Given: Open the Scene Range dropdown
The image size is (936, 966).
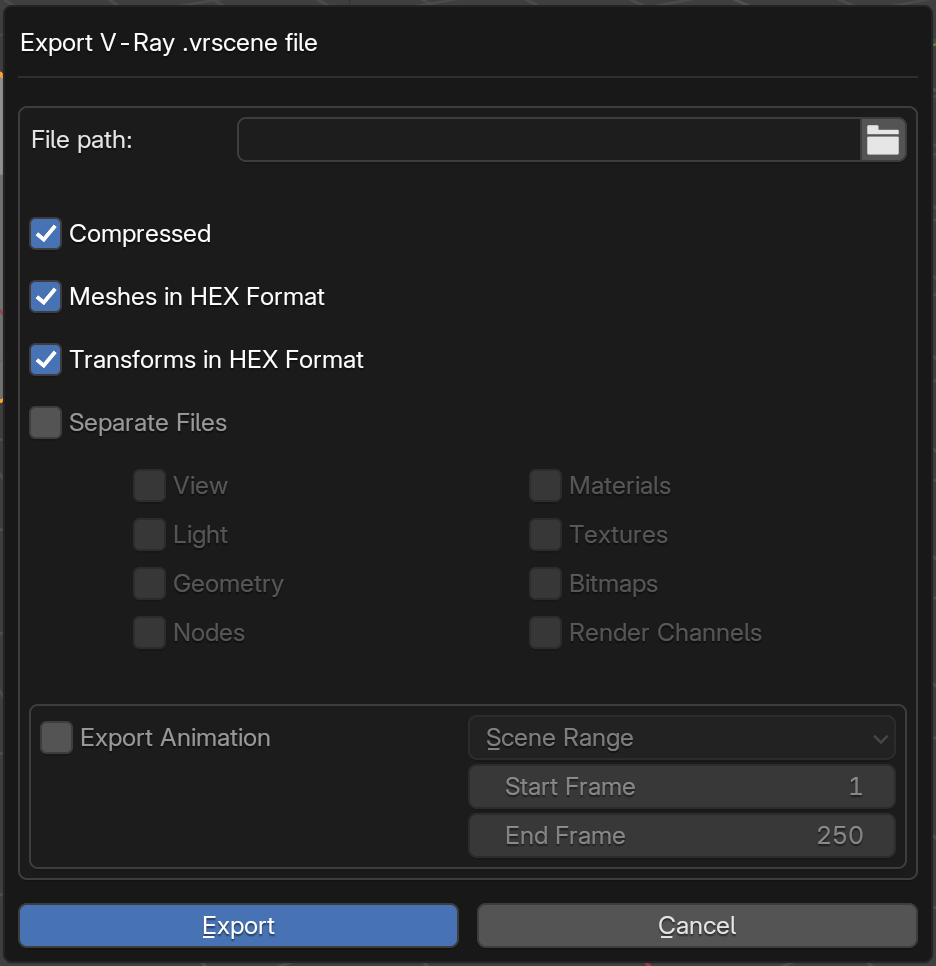Looking at the screenshot, I should [682, 737].
